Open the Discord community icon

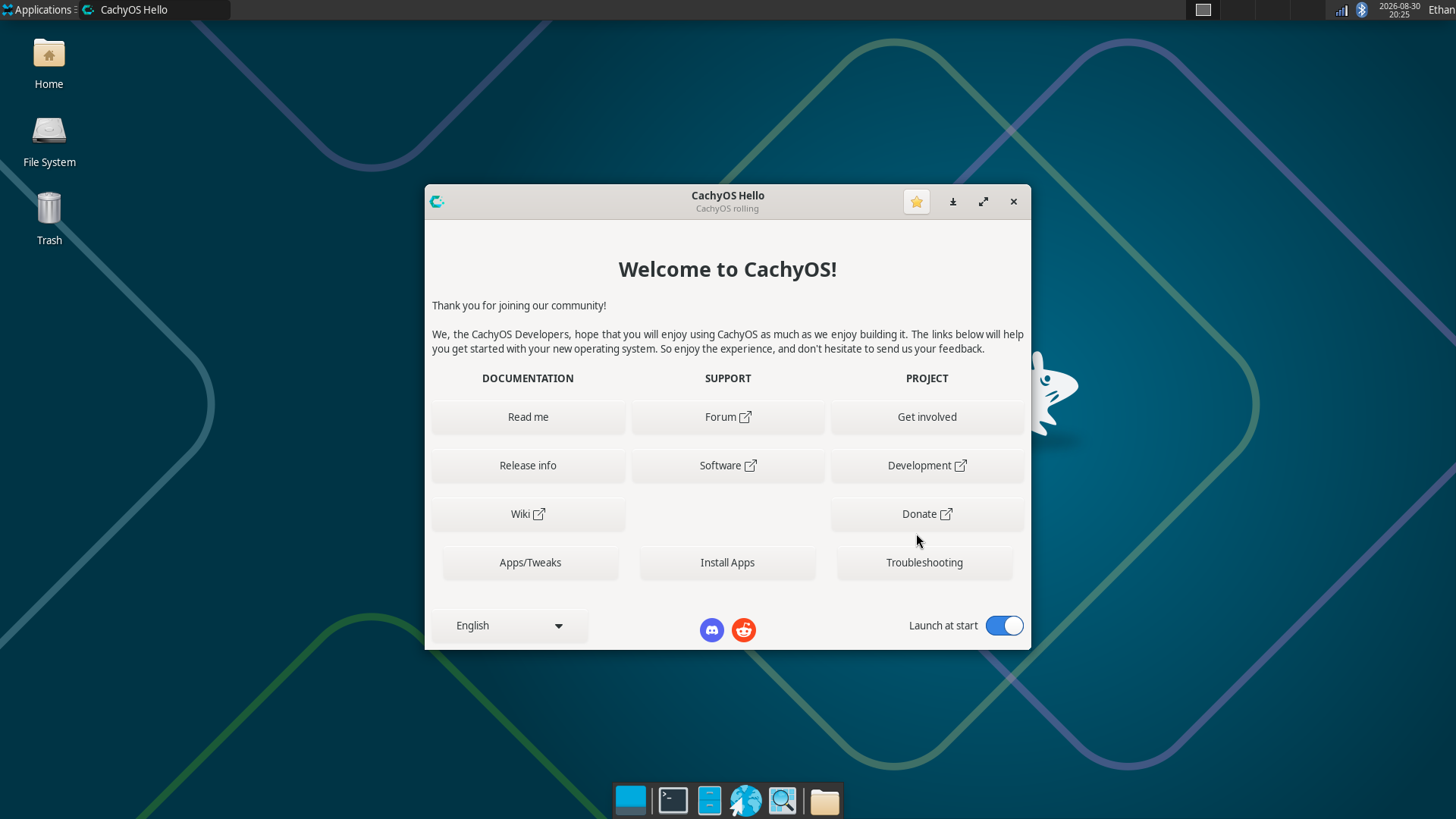(x=712, y=630)
